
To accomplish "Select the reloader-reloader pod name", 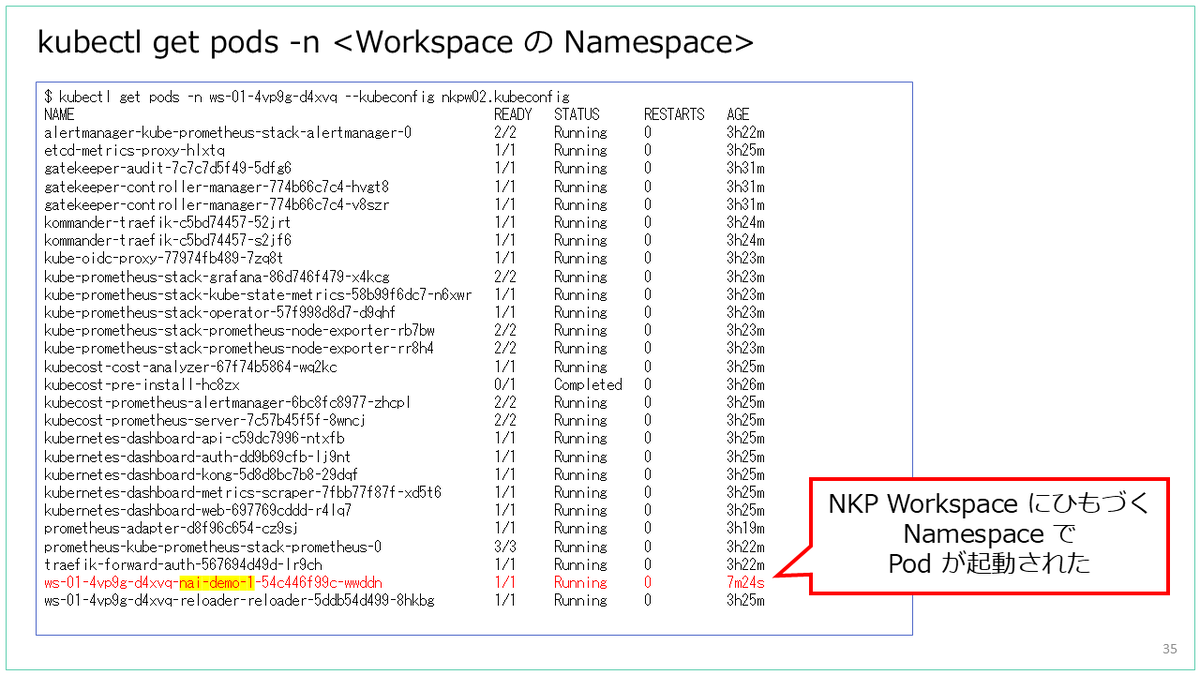I will click(239, 601).
